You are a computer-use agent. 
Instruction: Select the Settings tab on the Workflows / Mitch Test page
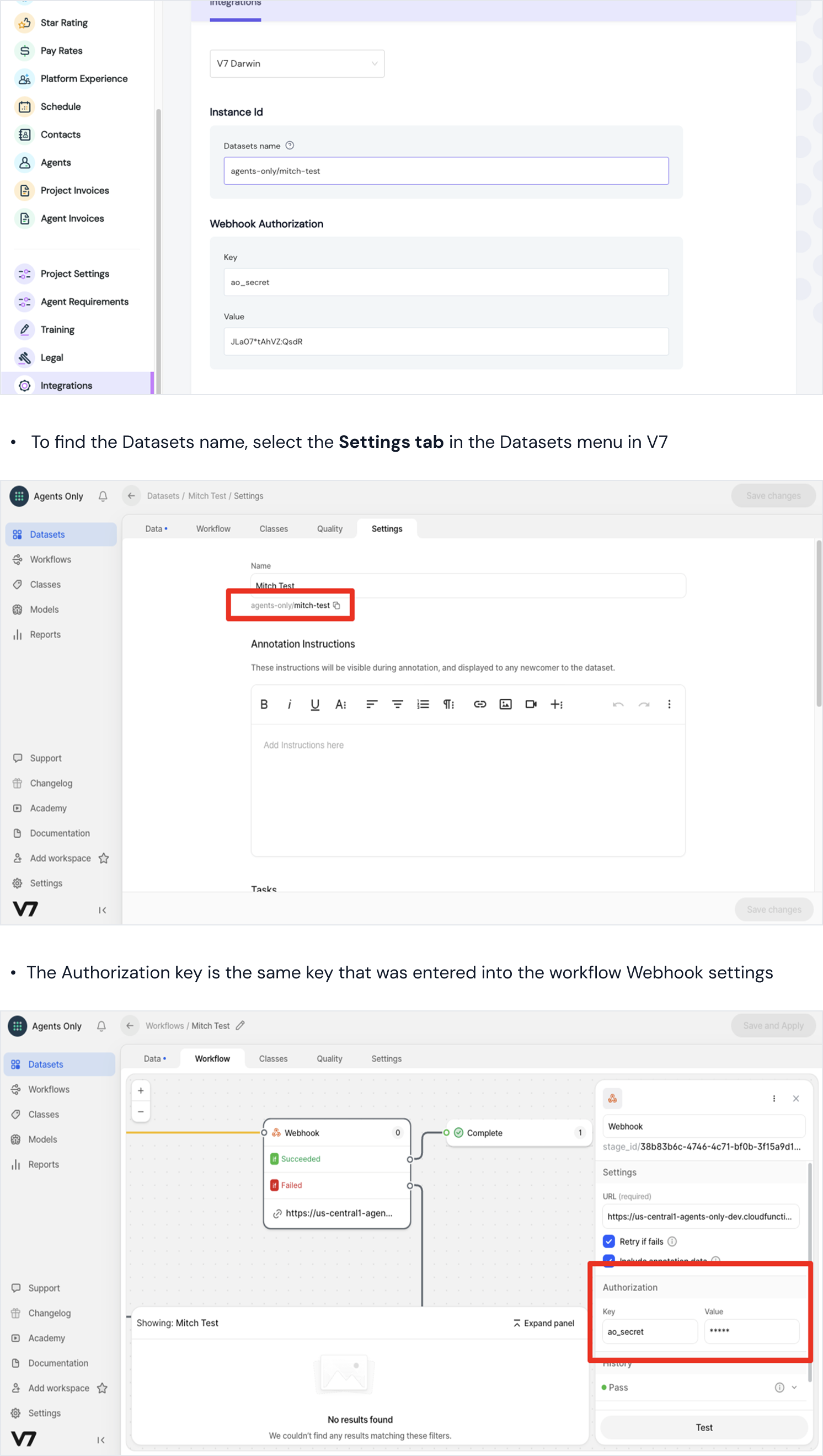(386, 1058)
